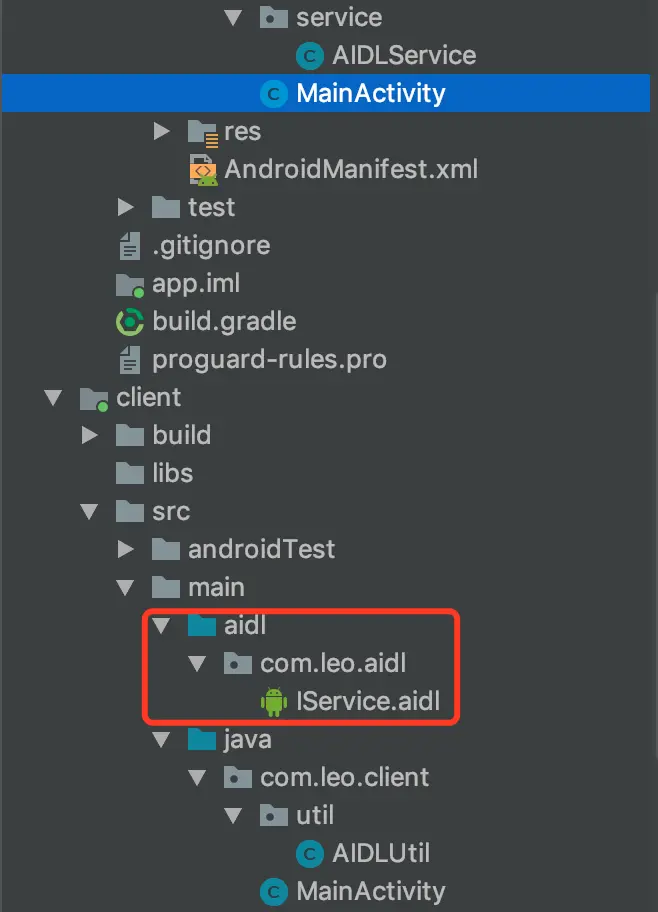This screenshot has height=912, width=658.
Task: Click the Android icon beside IService.aidl
Action: click(274, 702)
